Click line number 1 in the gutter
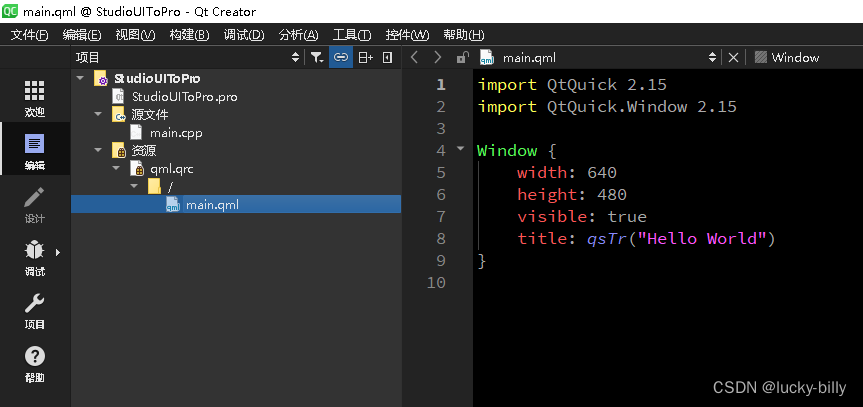This screenshot has width=863, height=407. [440, 84]
